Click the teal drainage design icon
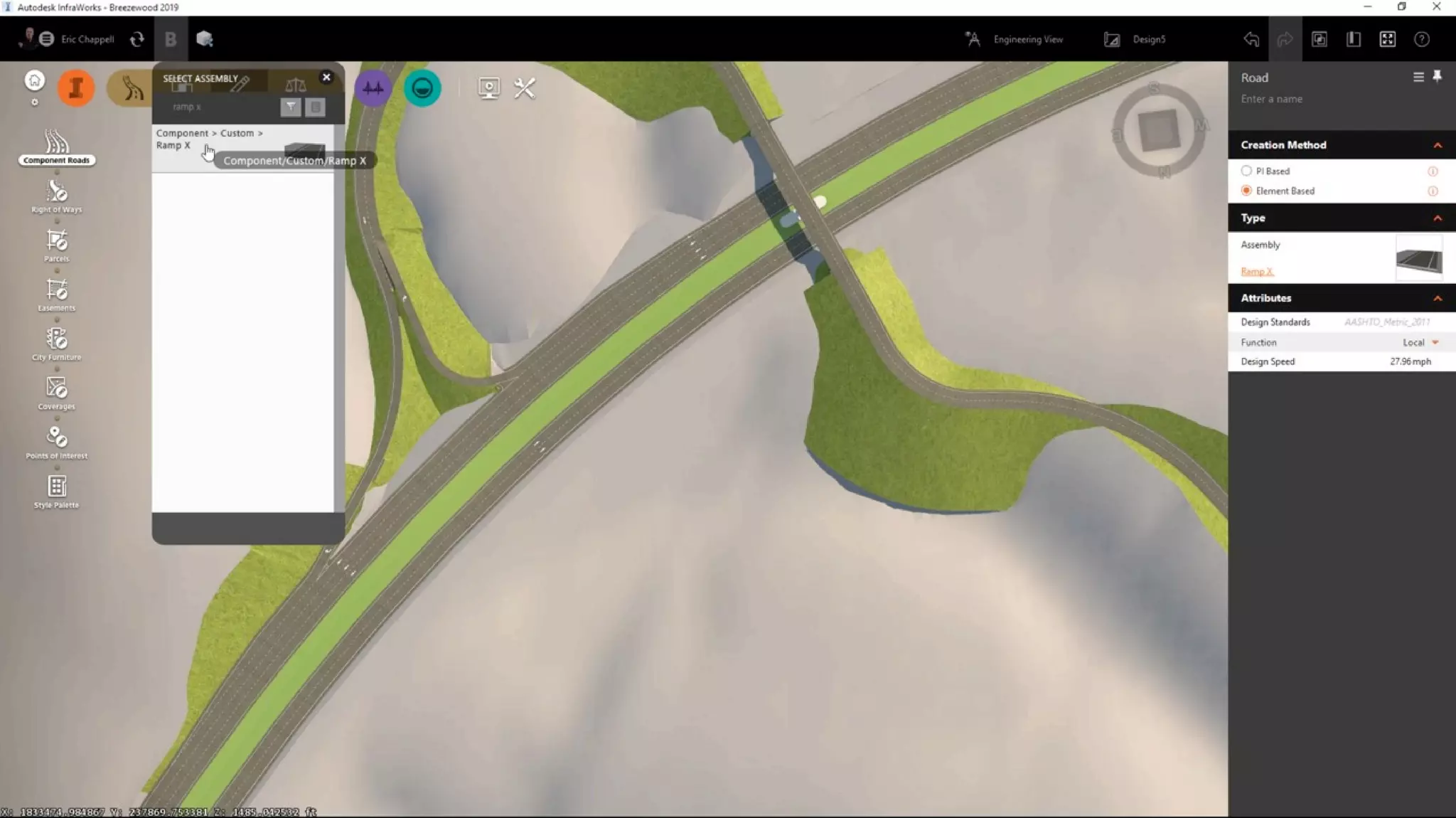This screenshot has height=818, width=1456. (422, 88)
